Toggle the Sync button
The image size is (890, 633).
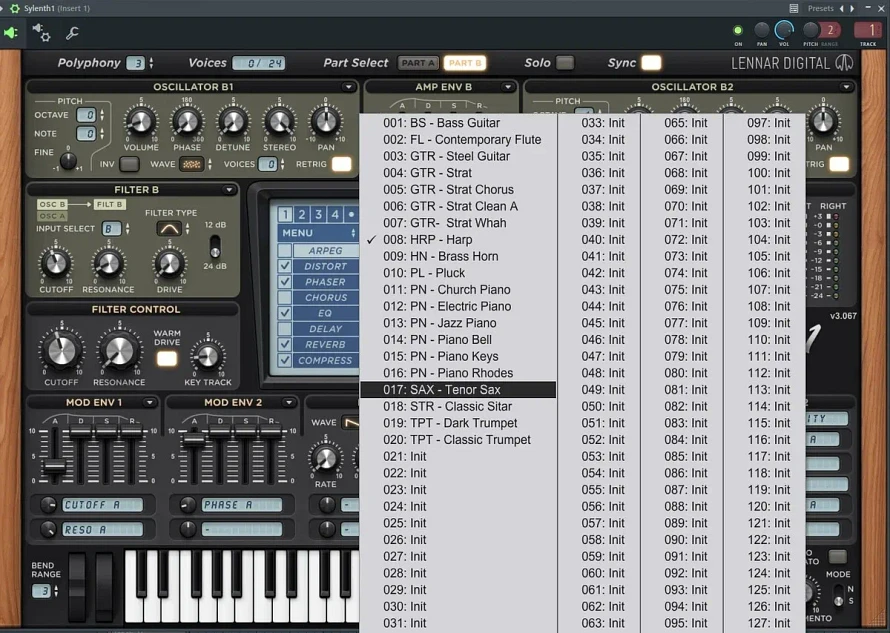coord(651,62)
